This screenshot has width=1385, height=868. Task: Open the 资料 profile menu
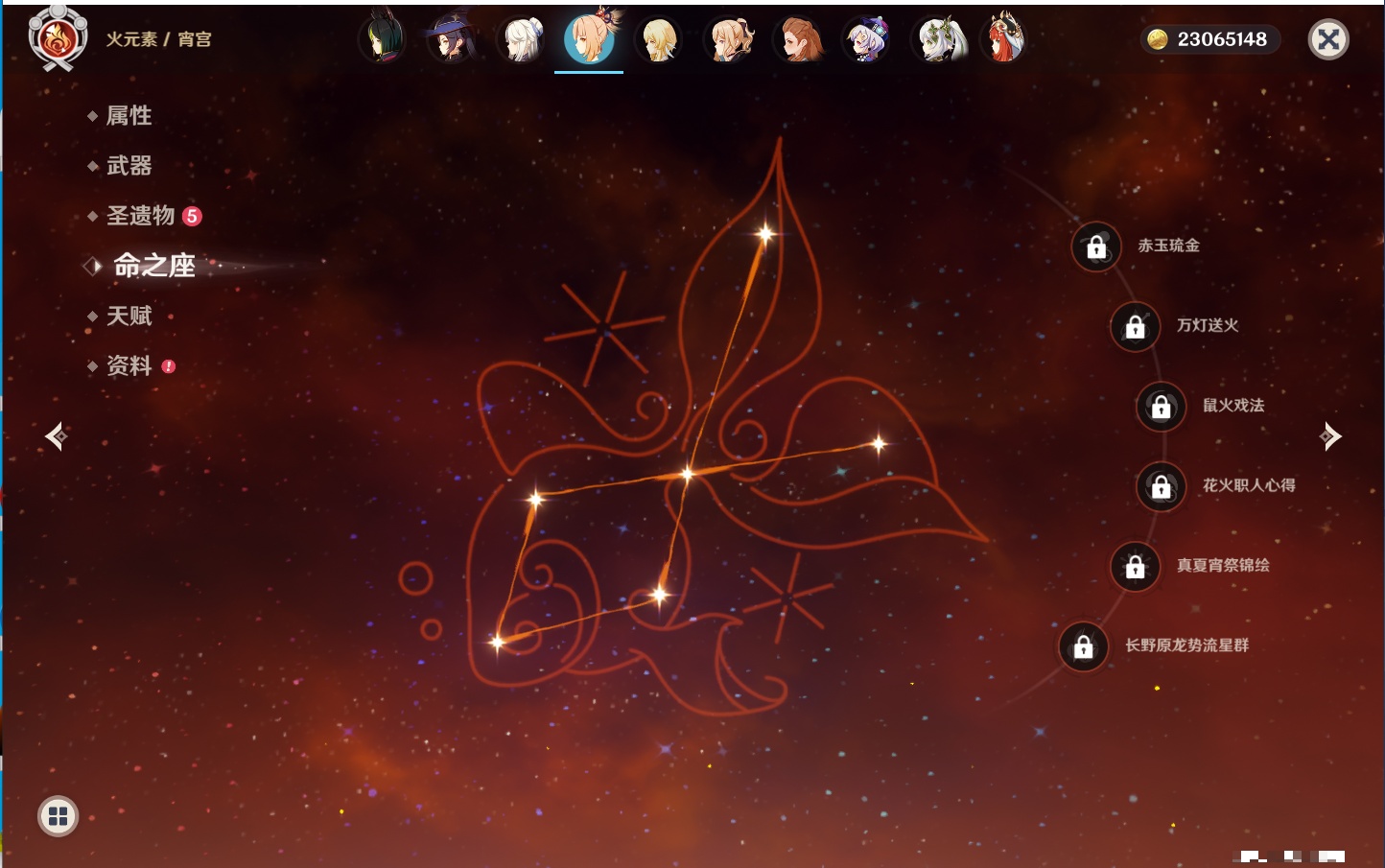tap(129, 365)
